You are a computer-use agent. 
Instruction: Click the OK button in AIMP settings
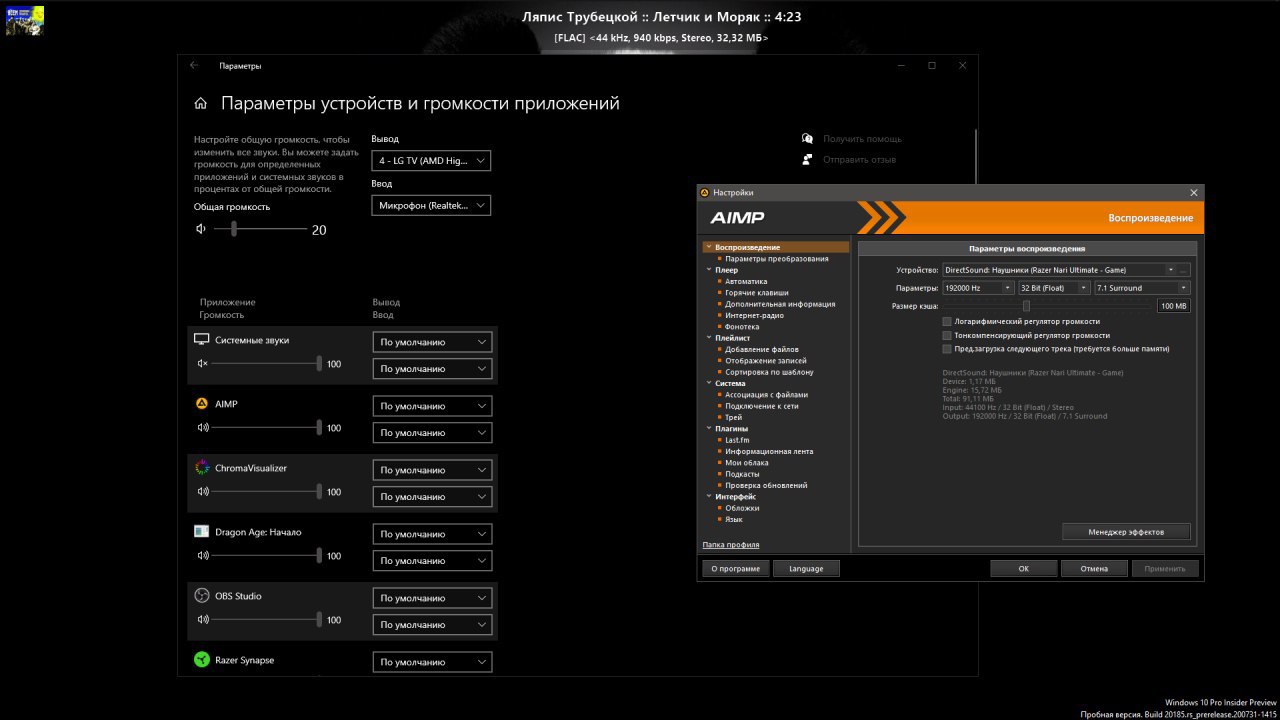coord(1023,568)
